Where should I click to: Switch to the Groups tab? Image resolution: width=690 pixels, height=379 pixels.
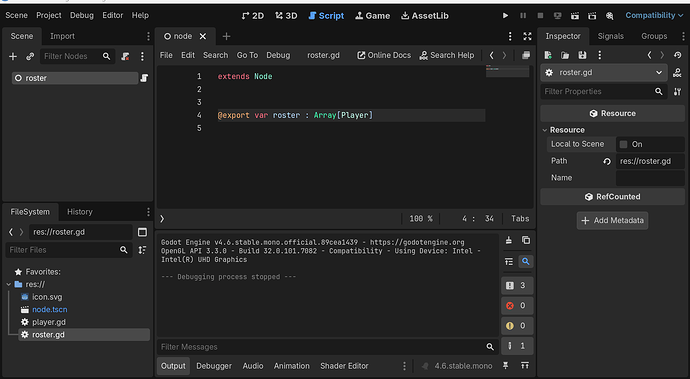tap(654, 36)
